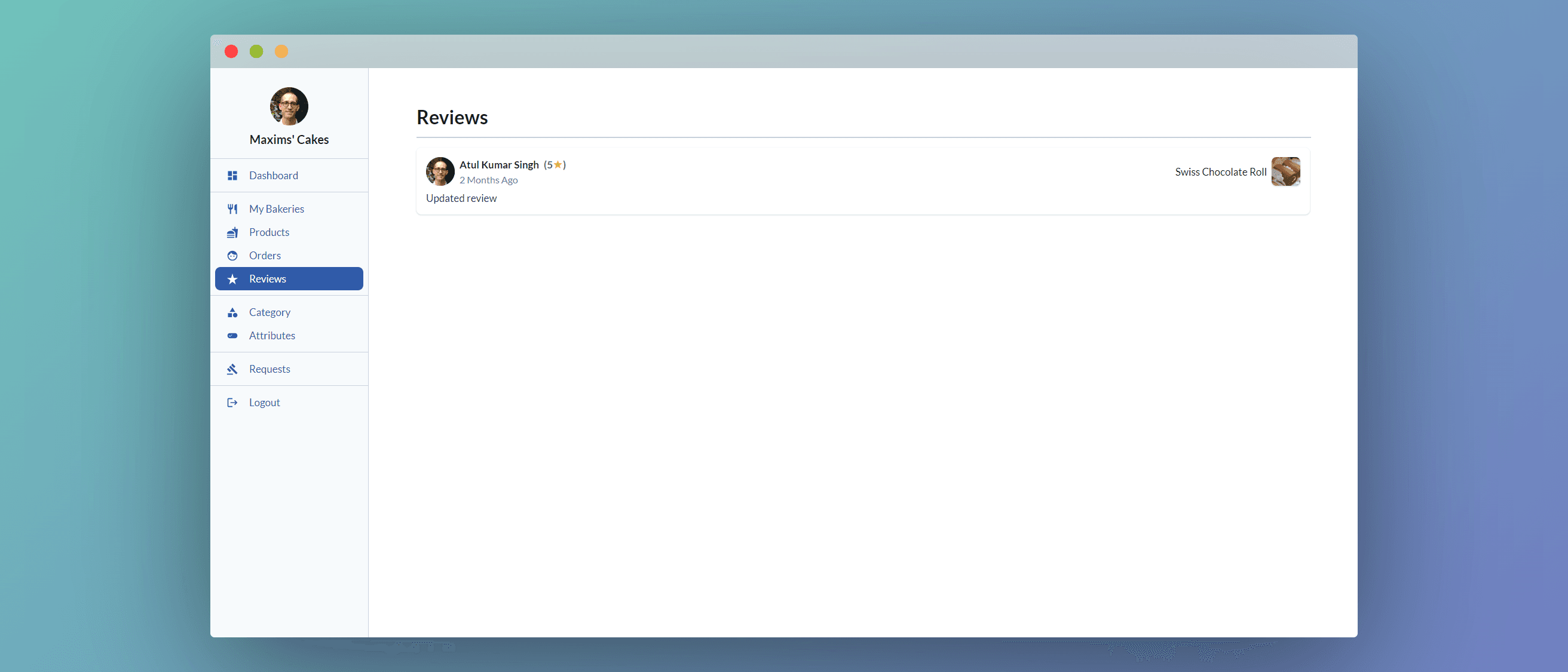
Task: Go to My Bakeries page
Action: point(276,209)
